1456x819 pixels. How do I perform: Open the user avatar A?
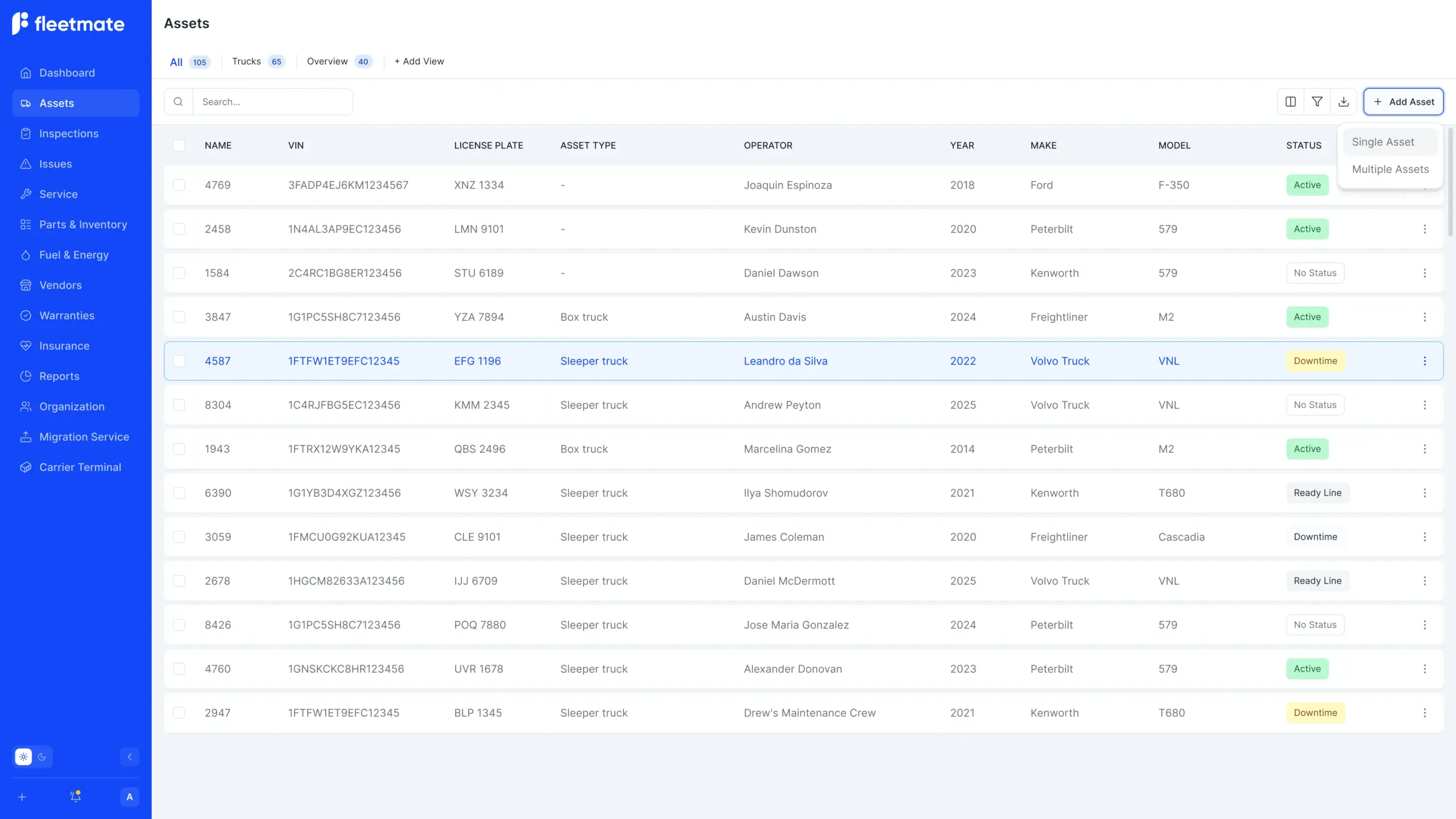coord(130,797)
